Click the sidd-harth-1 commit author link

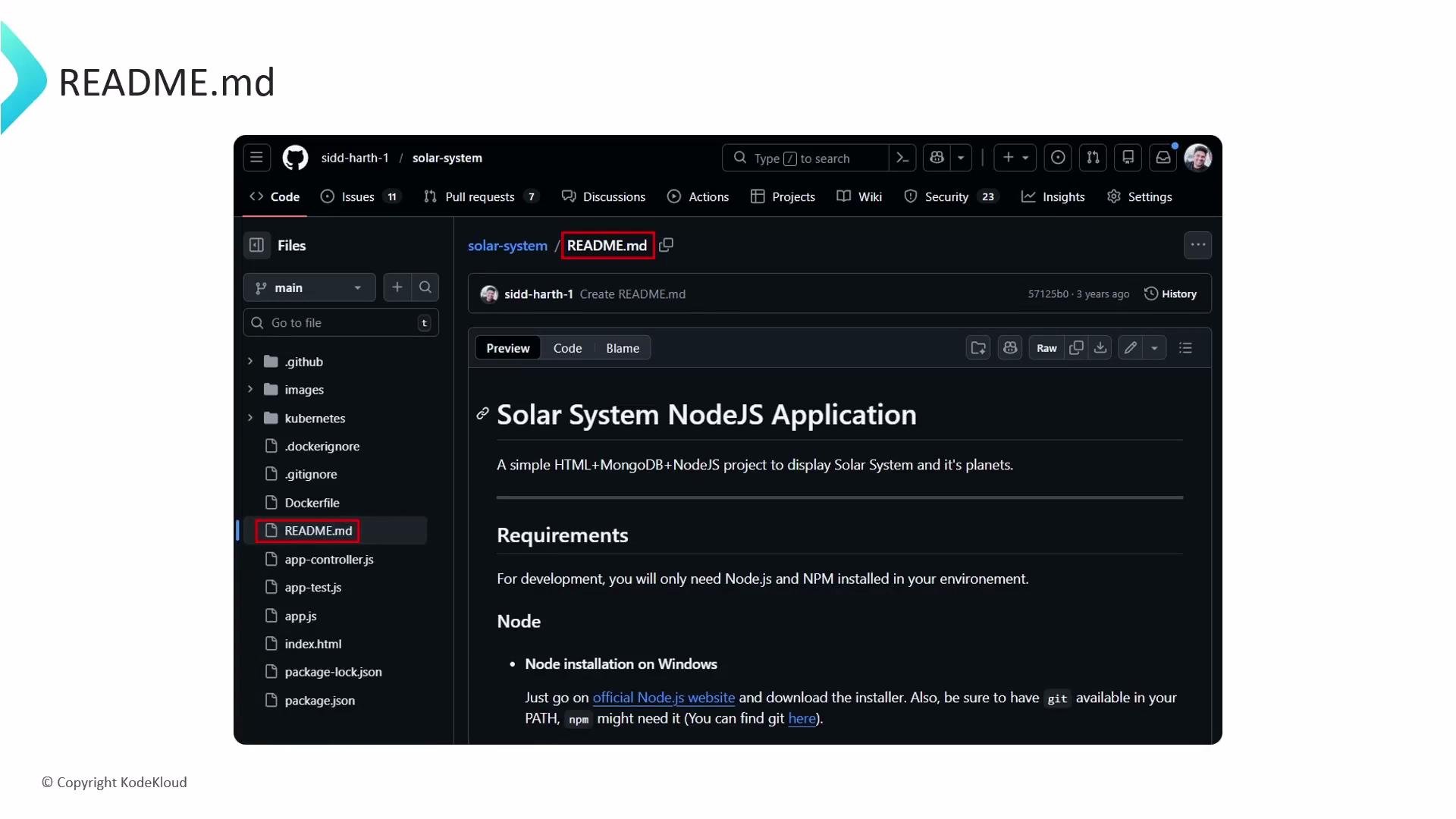(538, 294)
